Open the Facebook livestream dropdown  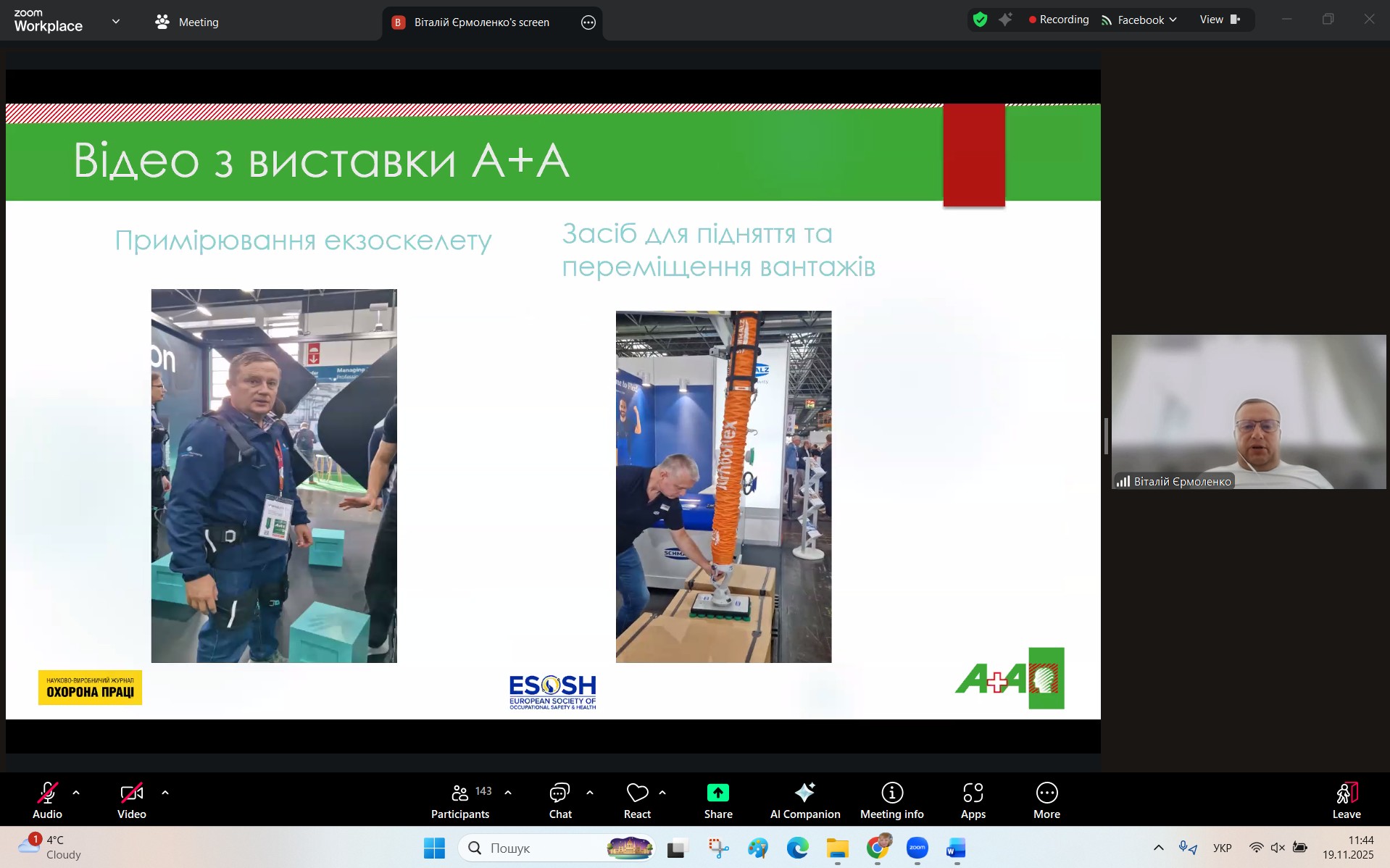click(x=1139, y=20)
